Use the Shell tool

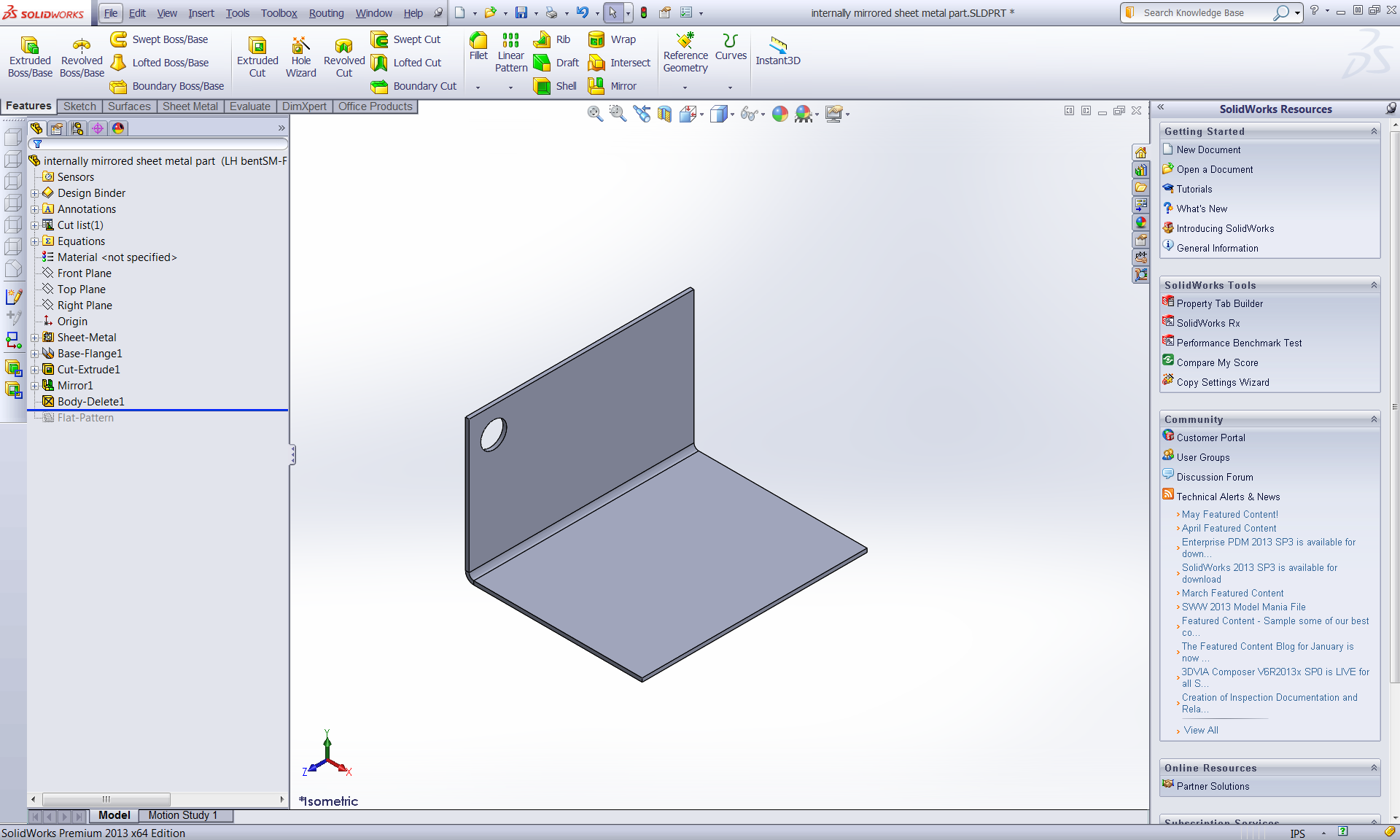click(x=555, y=86)
